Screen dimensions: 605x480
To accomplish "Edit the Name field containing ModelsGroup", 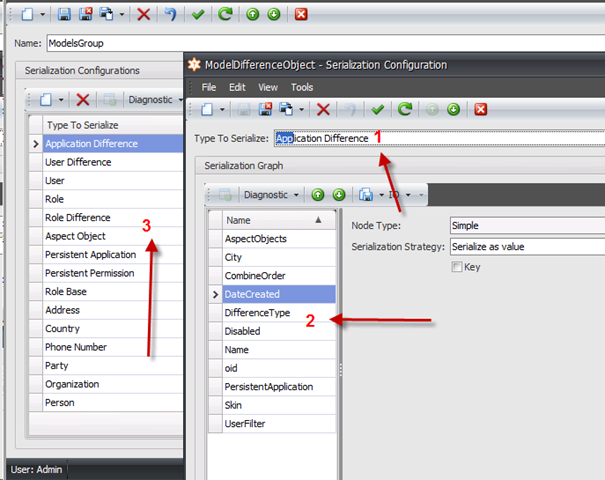I will click(x=326, y=43).
